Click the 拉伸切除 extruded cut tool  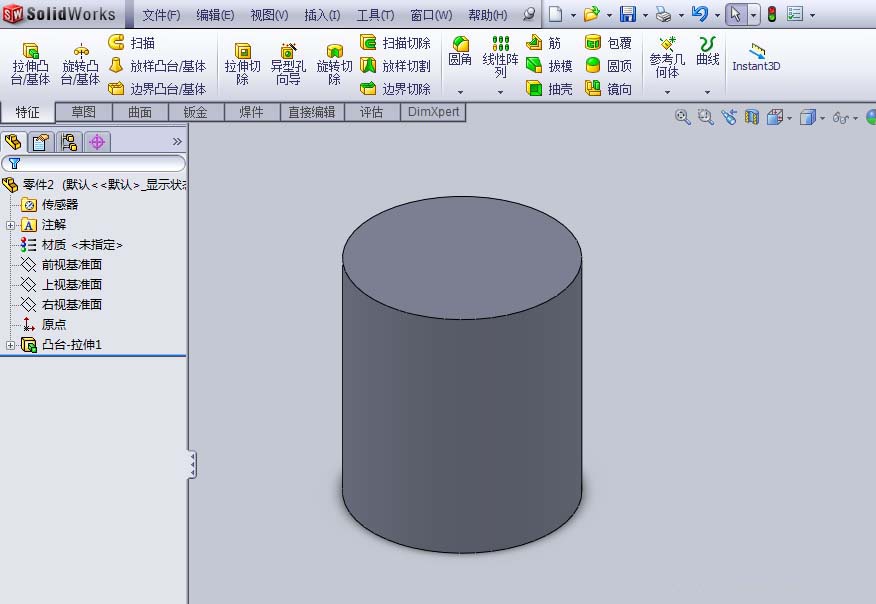[242, 64]
